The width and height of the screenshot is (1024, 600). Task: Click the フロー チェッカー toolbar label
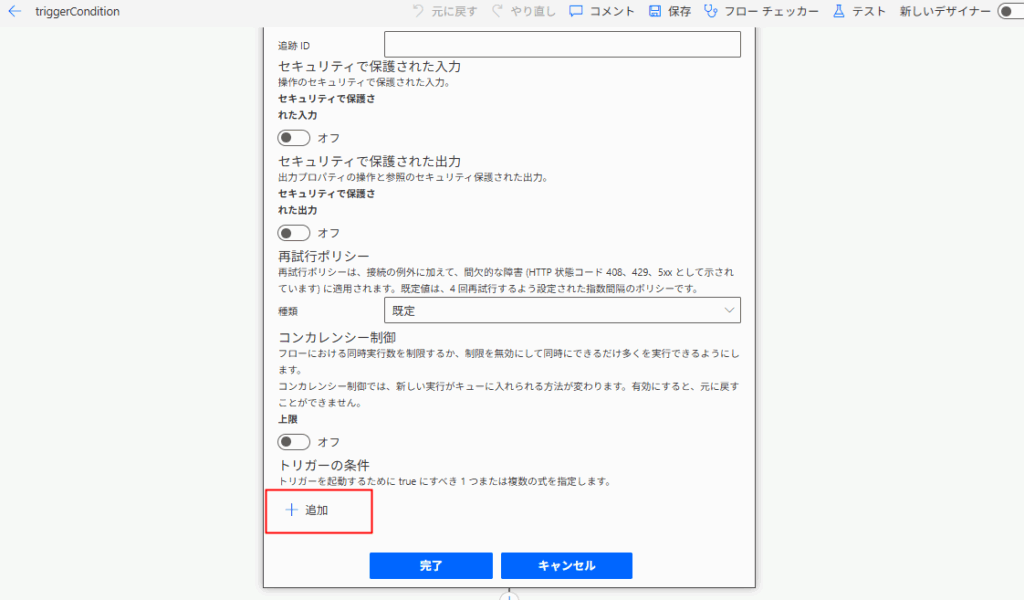pyautogui.click(x=771, y=11)
